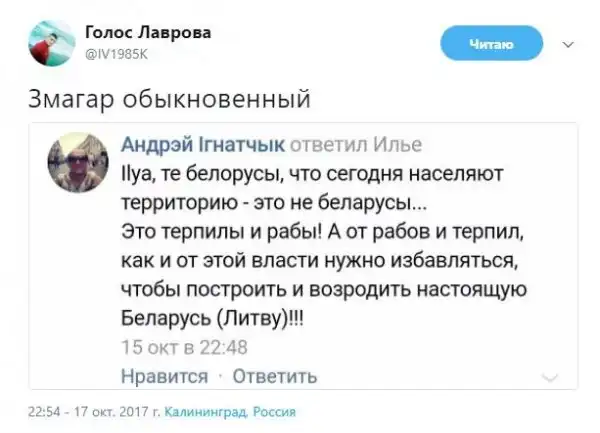Toggle the Читаю follow button

(x=491, y=43)
